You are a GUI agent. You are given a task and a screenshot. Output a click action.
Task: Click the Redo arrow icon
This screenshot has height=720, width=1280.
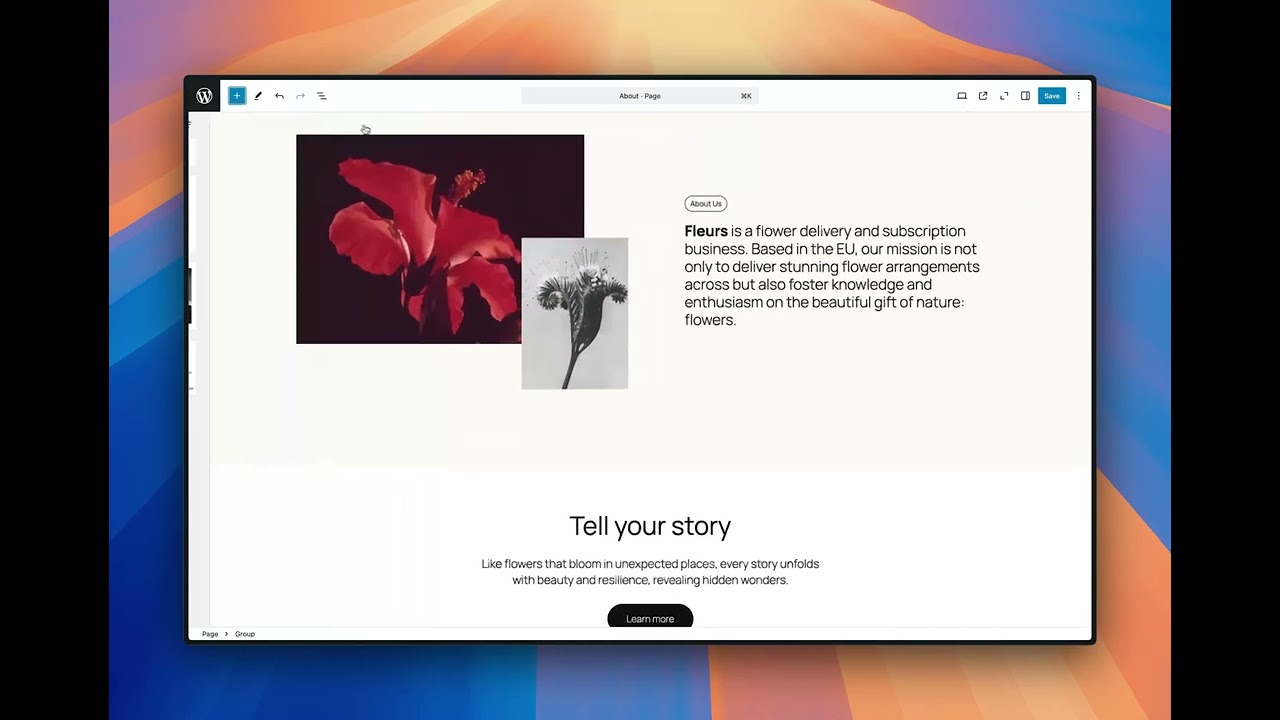click(300, 96)
